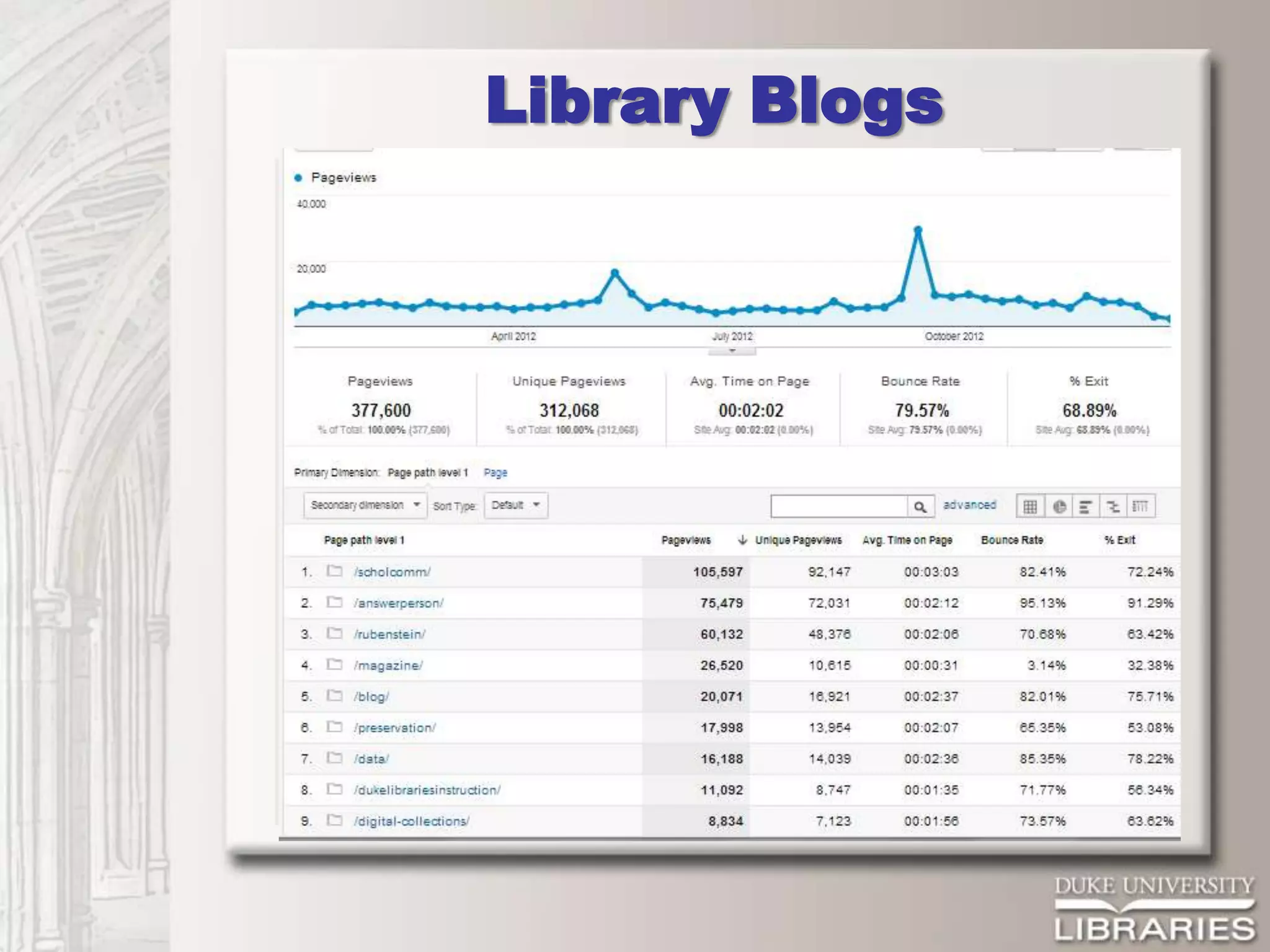This screenshot has height=952, width=1270.
Task: Open the /rubenstein/ path link
Action: pos(389,634)
